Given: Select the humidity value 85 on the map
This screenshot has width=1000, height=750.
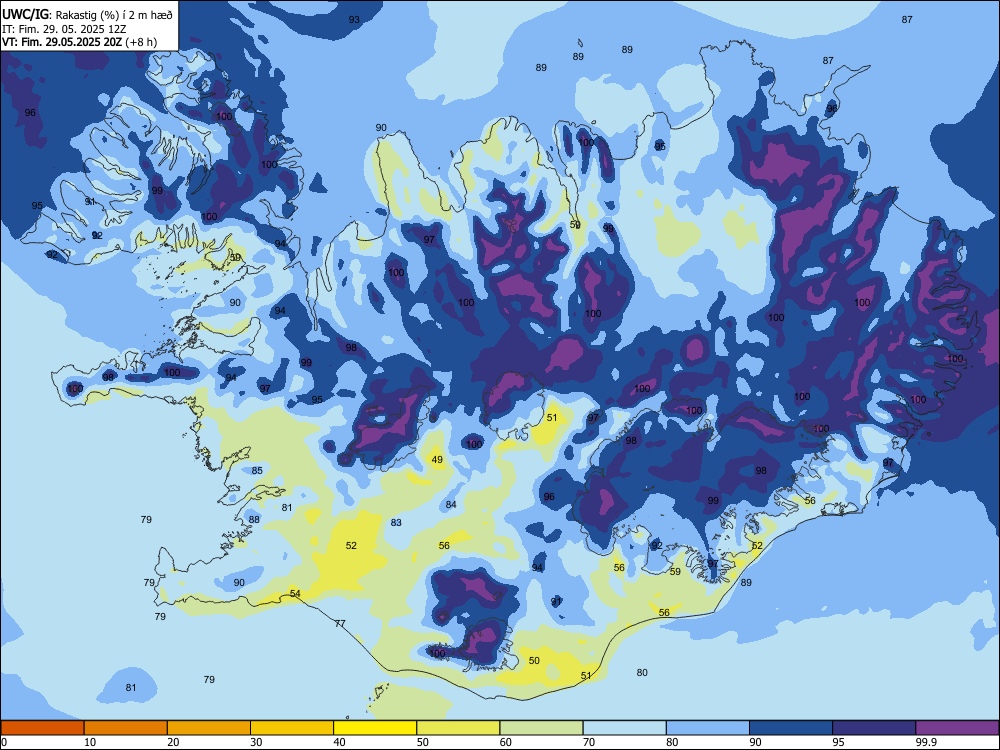Looking at the screenshot, I should click(x=257, y=471).
